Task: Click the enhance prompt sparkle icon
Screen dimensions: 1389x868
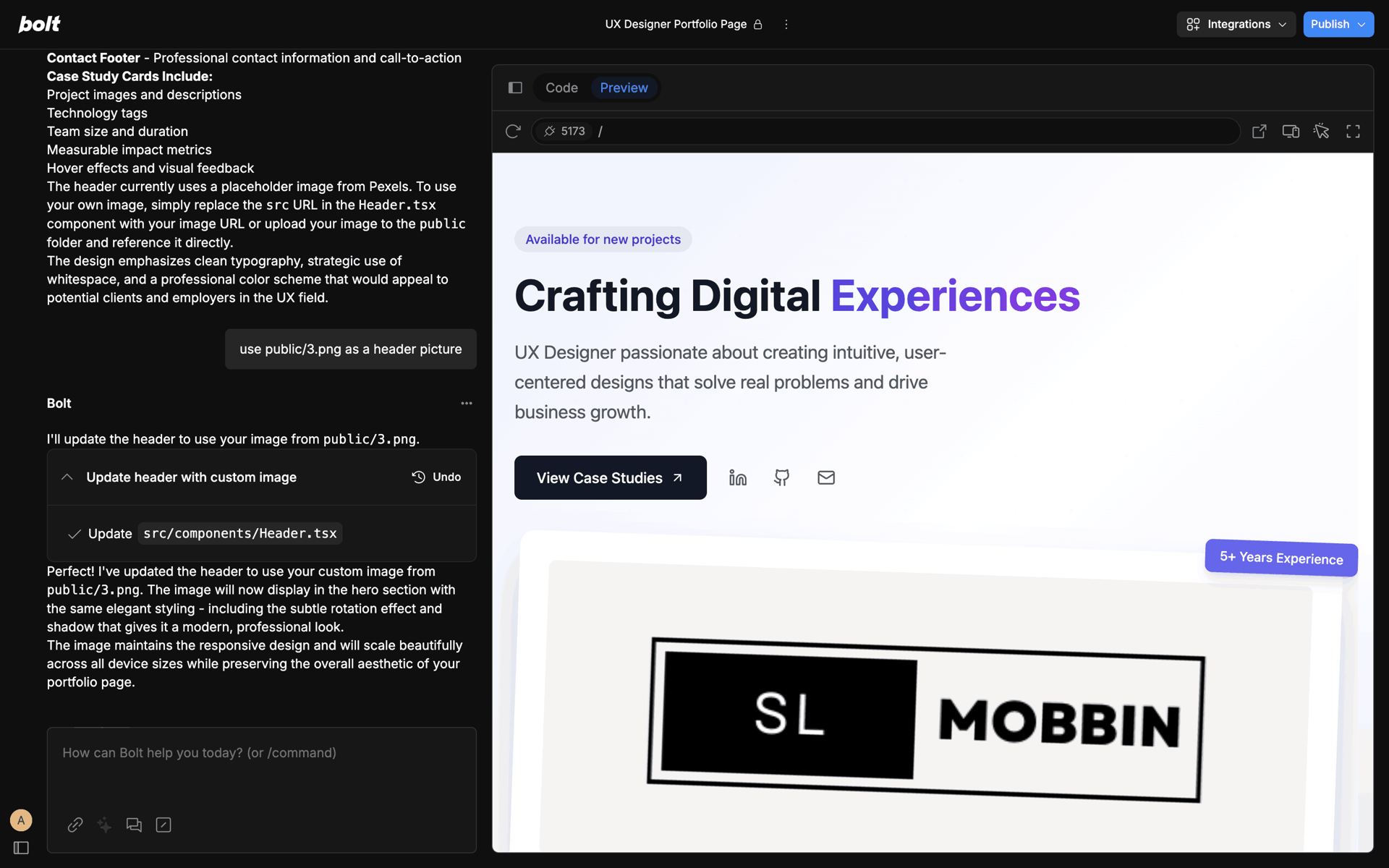Action: click(x=105, y=825)
